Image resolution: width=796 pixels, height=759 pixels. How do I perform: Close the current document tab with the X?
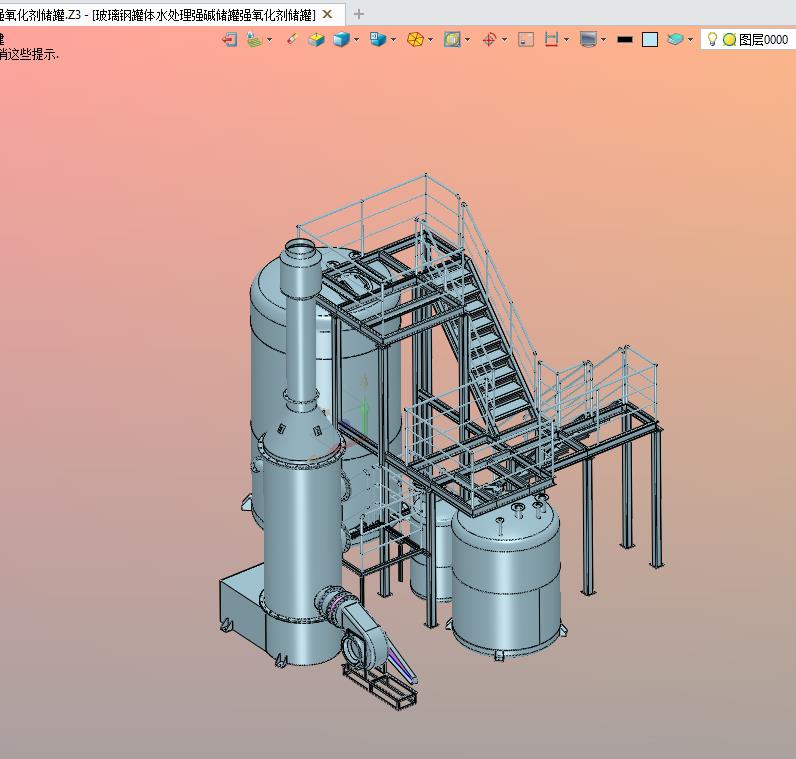click(327, 14)
